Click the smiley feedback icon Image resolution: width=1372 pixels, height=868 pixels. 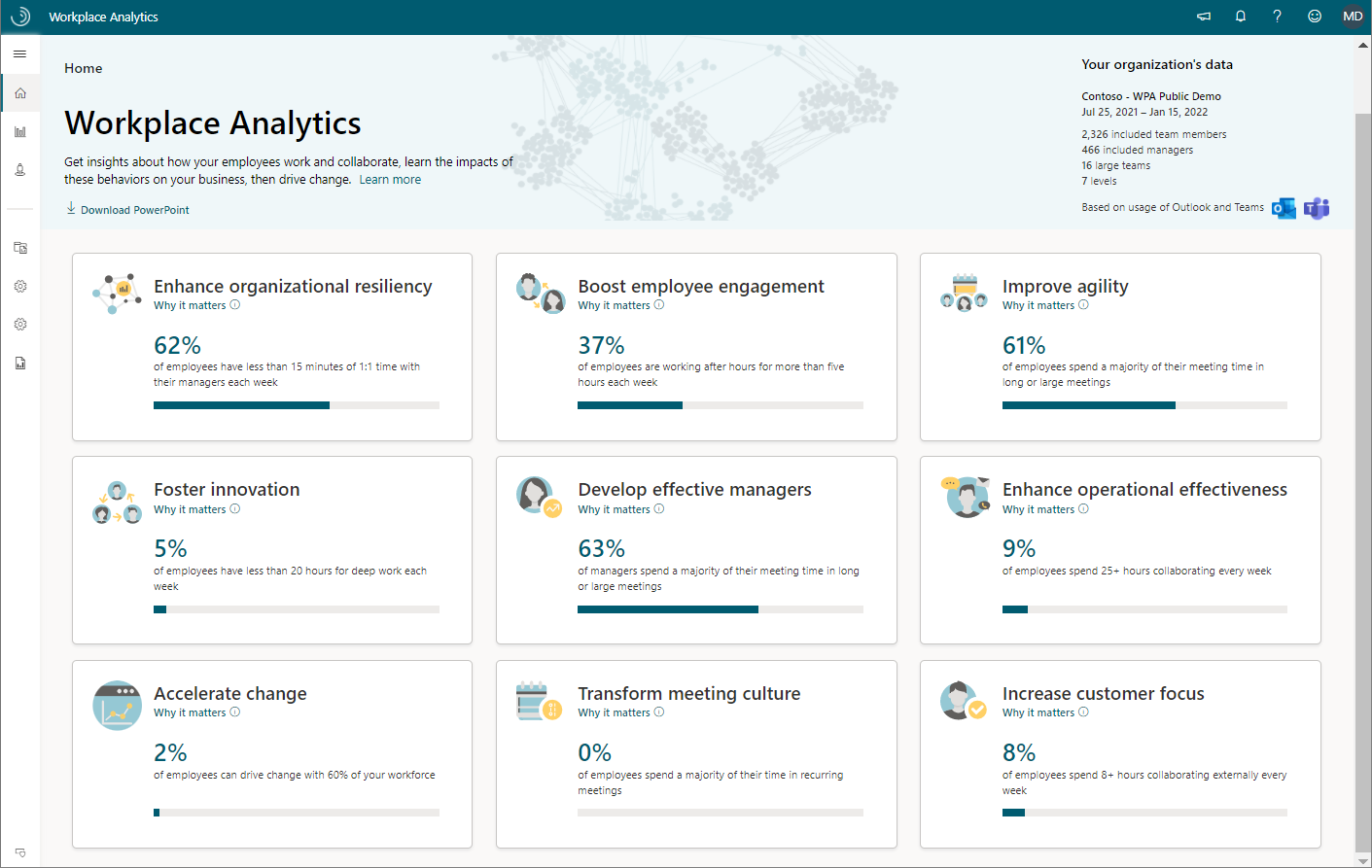(1315, 17)
